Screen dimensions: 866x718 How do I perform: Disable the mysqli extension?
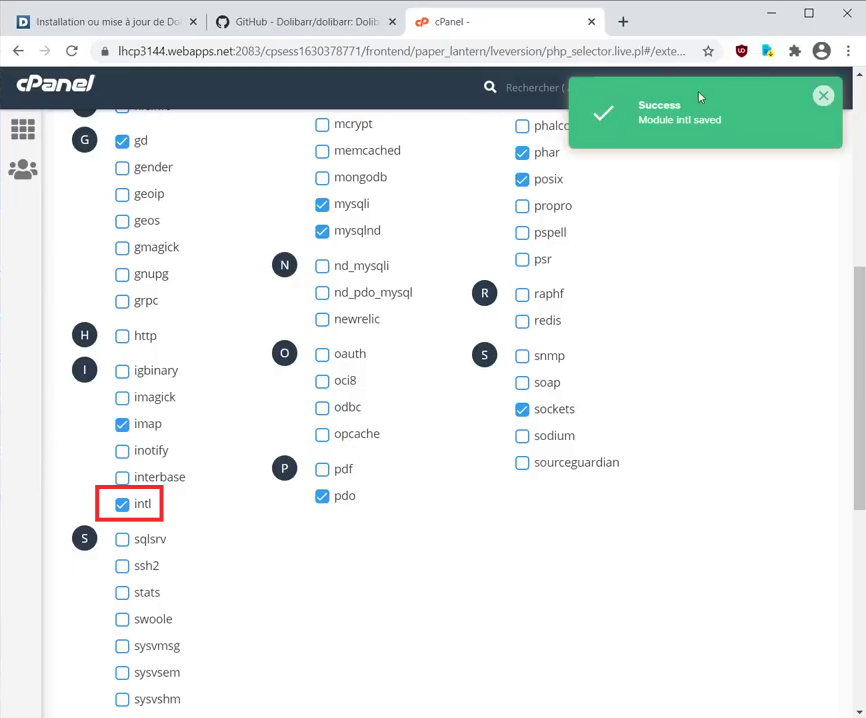[322, 204]
